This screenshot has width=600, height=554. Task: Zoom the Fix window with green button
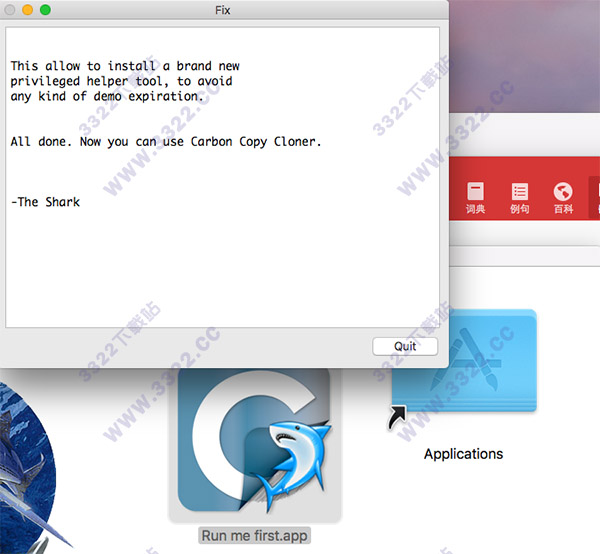(45, 10)
